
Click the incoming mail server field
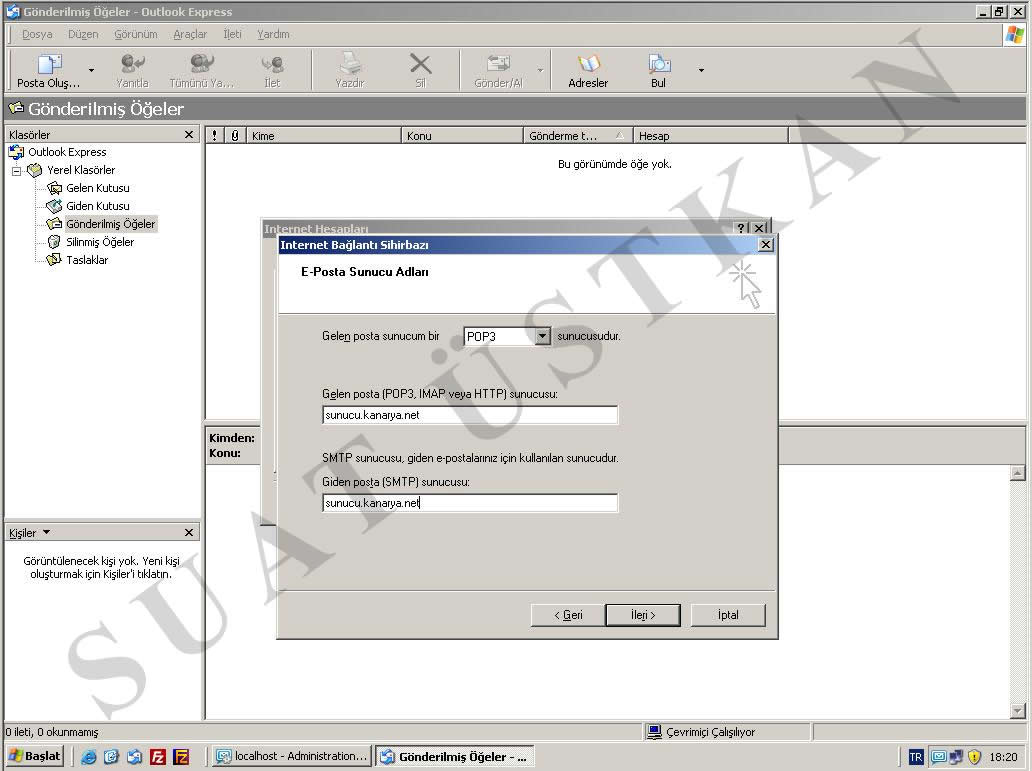click(x=470, y=415)
